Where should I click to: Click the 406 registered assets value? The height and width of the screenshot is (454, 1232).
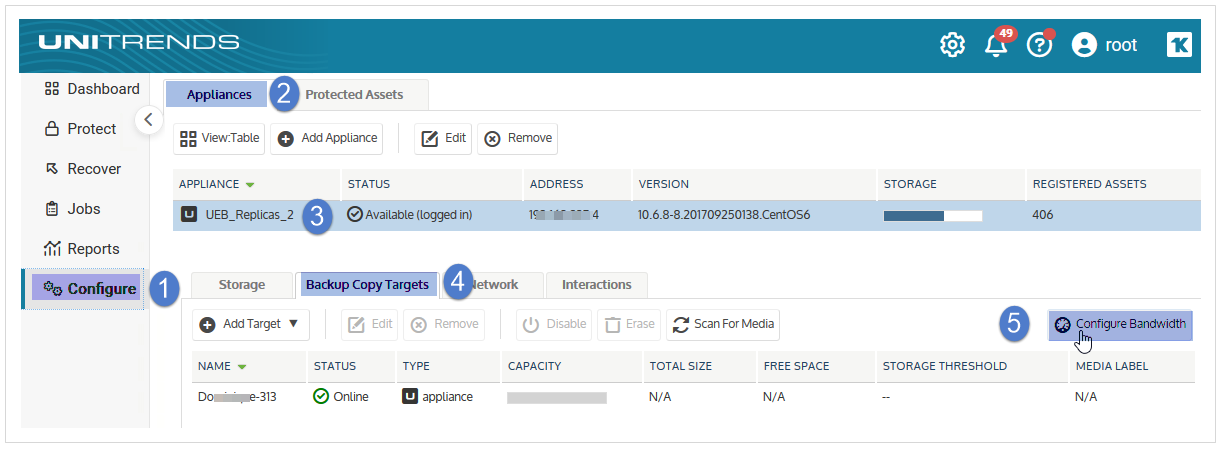click(1044, 215)
